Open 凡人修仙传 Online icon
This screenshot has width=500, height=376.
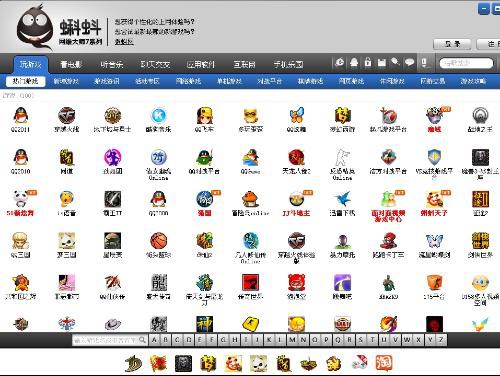250,241
